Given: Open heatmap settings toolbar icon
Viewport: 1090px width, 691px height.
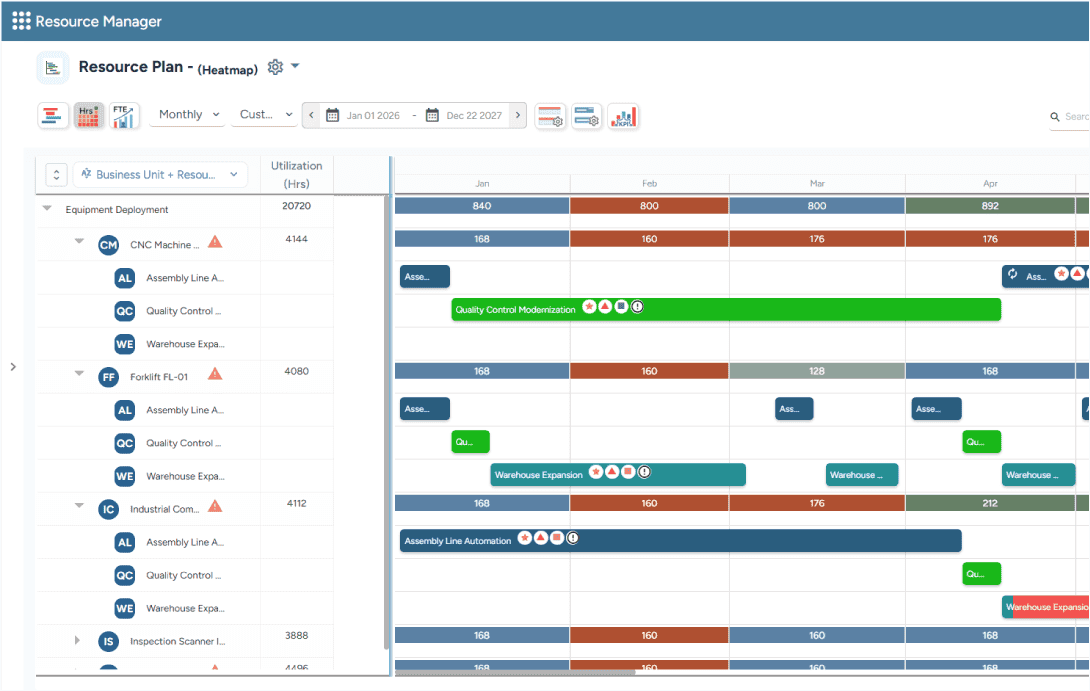Looking at the screenshot, I should click(x=550, y=115).
